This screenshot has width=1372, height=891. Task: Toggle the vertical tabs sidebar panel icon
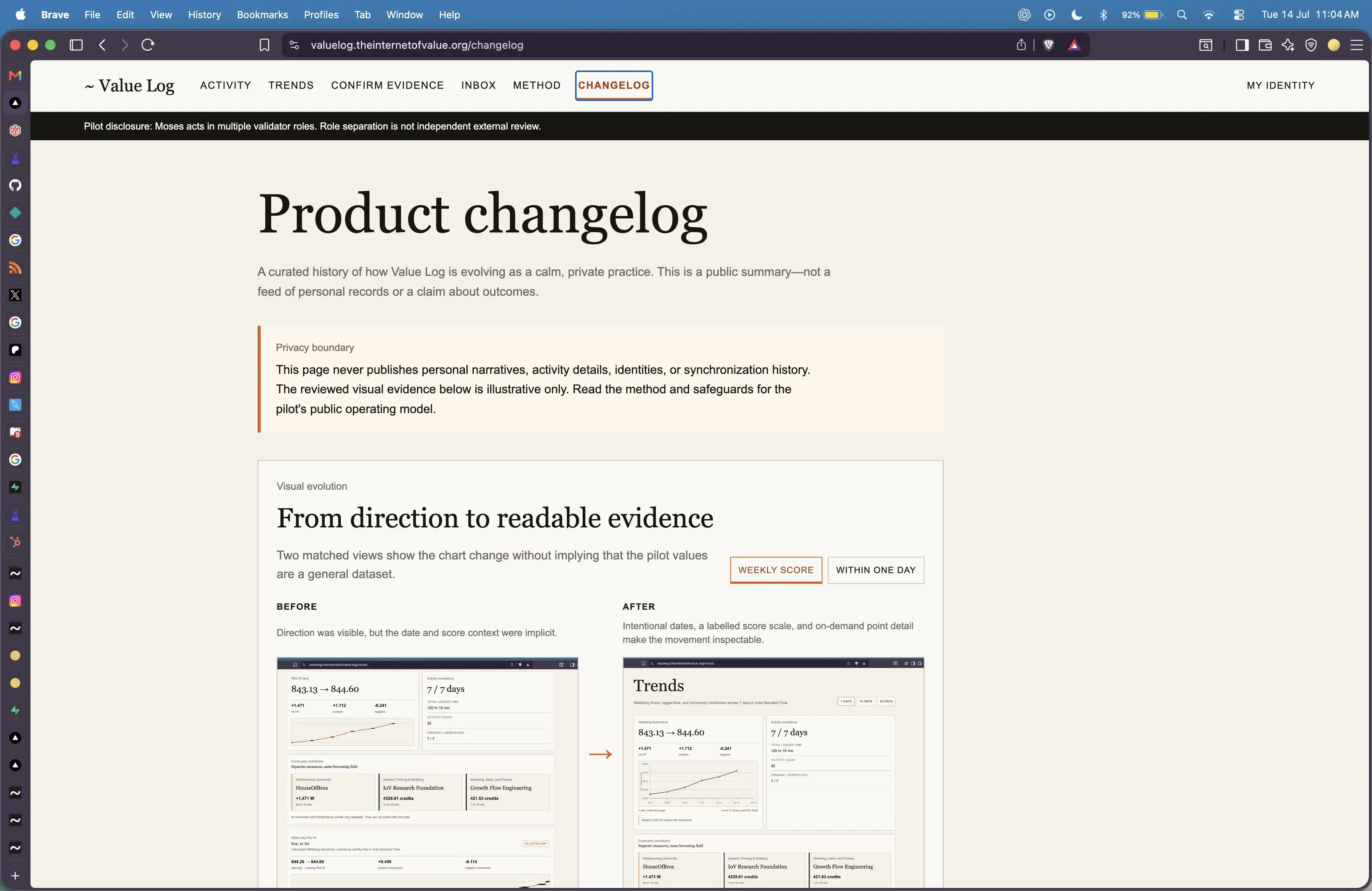(76, 45)
